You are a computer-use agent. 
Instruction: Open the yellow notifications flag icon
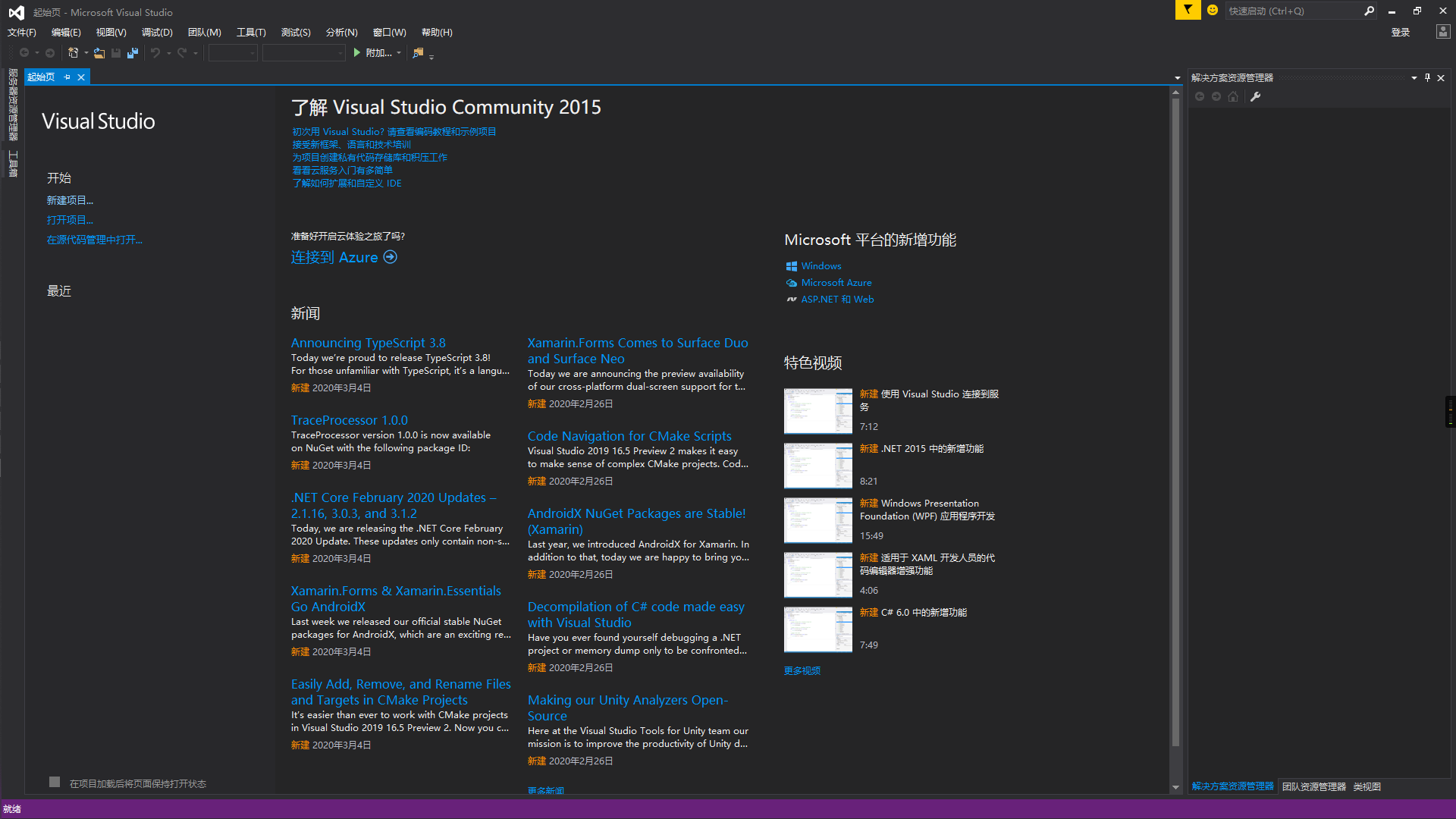(x=1188, y=10)
